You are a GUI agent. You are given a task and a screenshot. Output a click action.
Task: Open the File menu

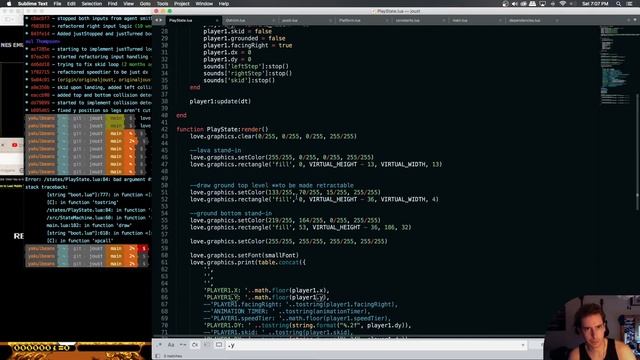click(57, 4)
